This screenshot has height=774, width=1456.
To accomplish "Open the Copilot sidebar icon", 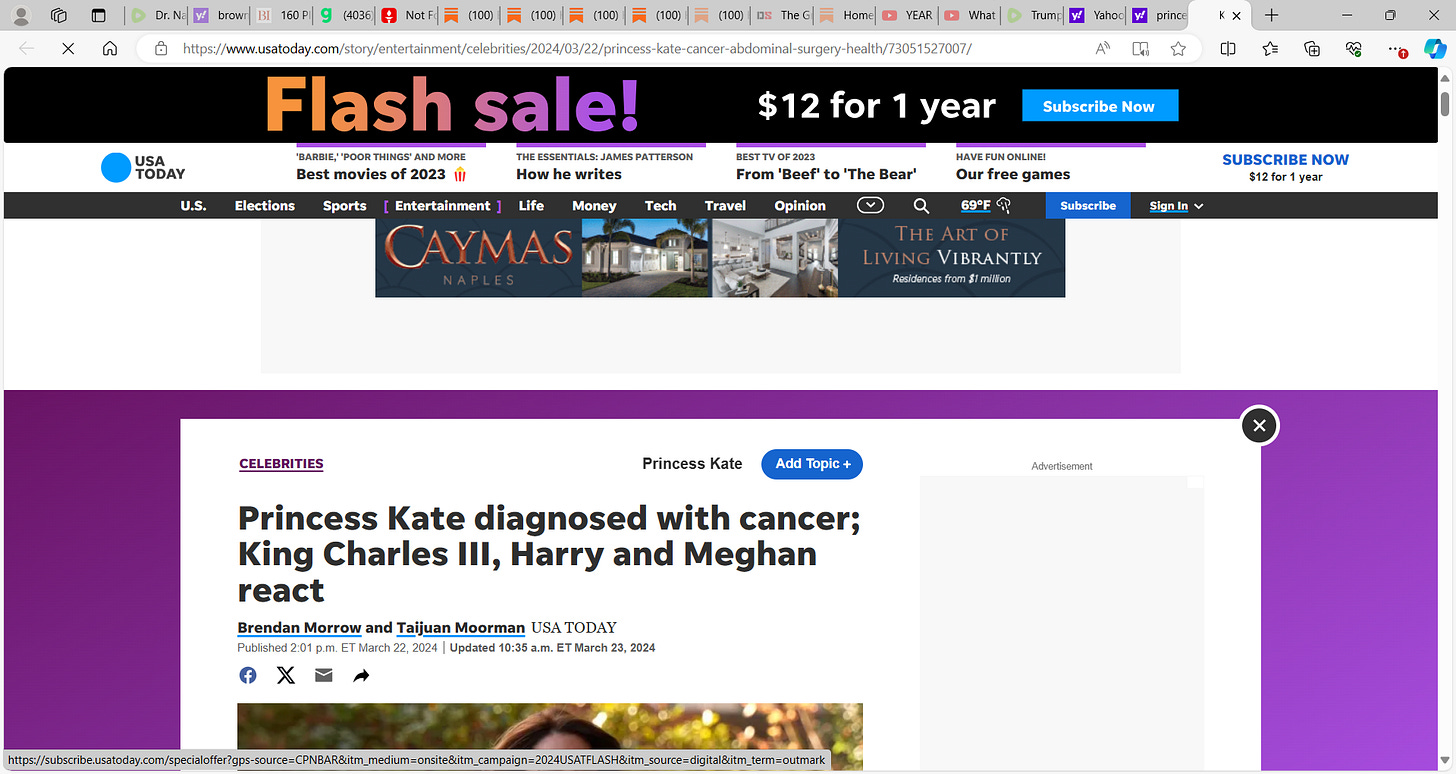I will pos(1435,48).
